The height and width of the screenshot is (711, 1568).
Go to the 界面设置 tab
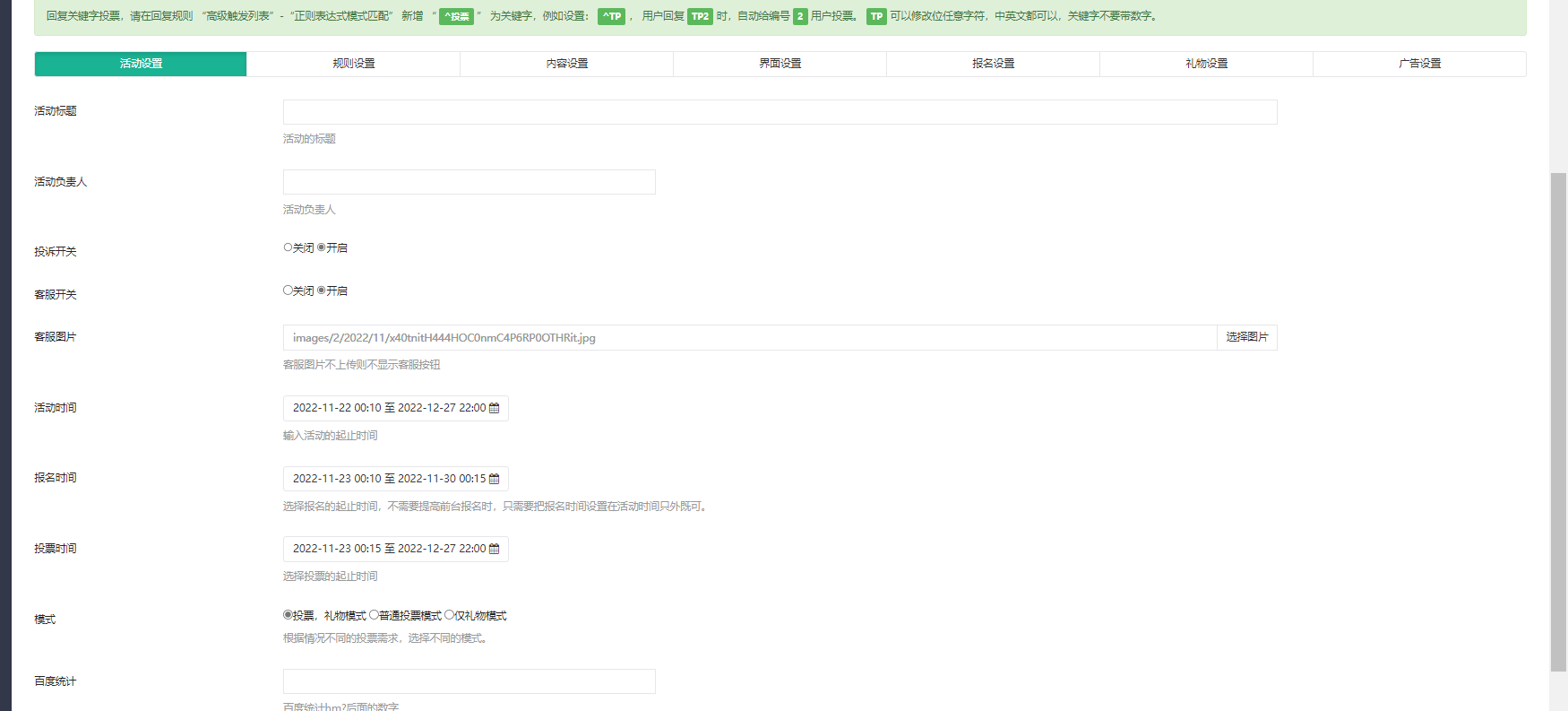pyautogui.click(x=780, y=64)
